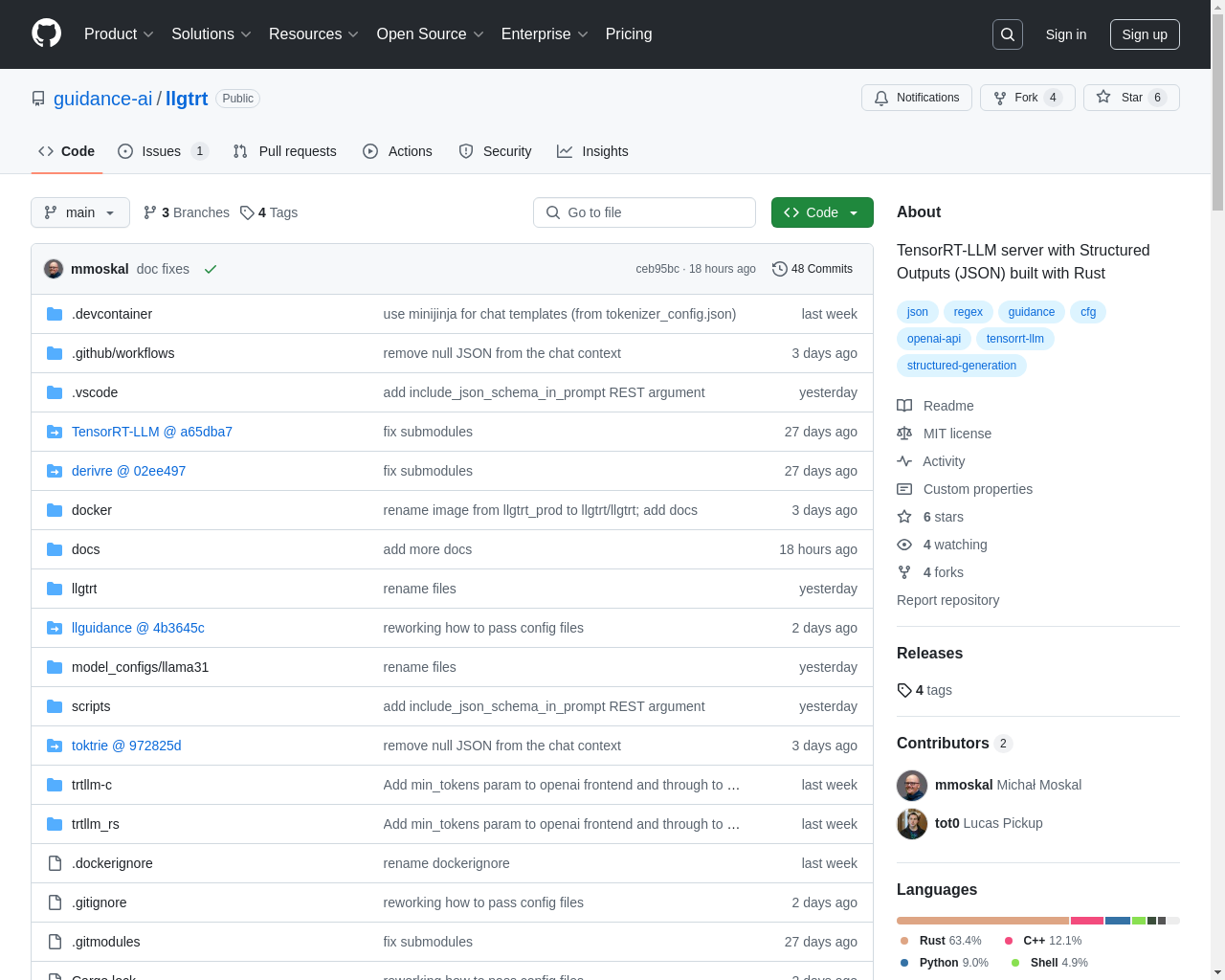
Task: Switch to the Actions tab
Action: pos(397,151)
